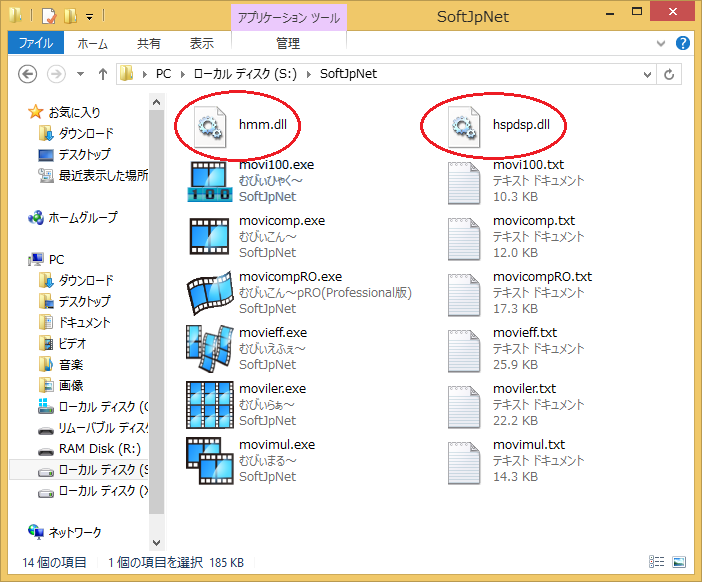Select the moviler.txt document icon

[464, 407]
